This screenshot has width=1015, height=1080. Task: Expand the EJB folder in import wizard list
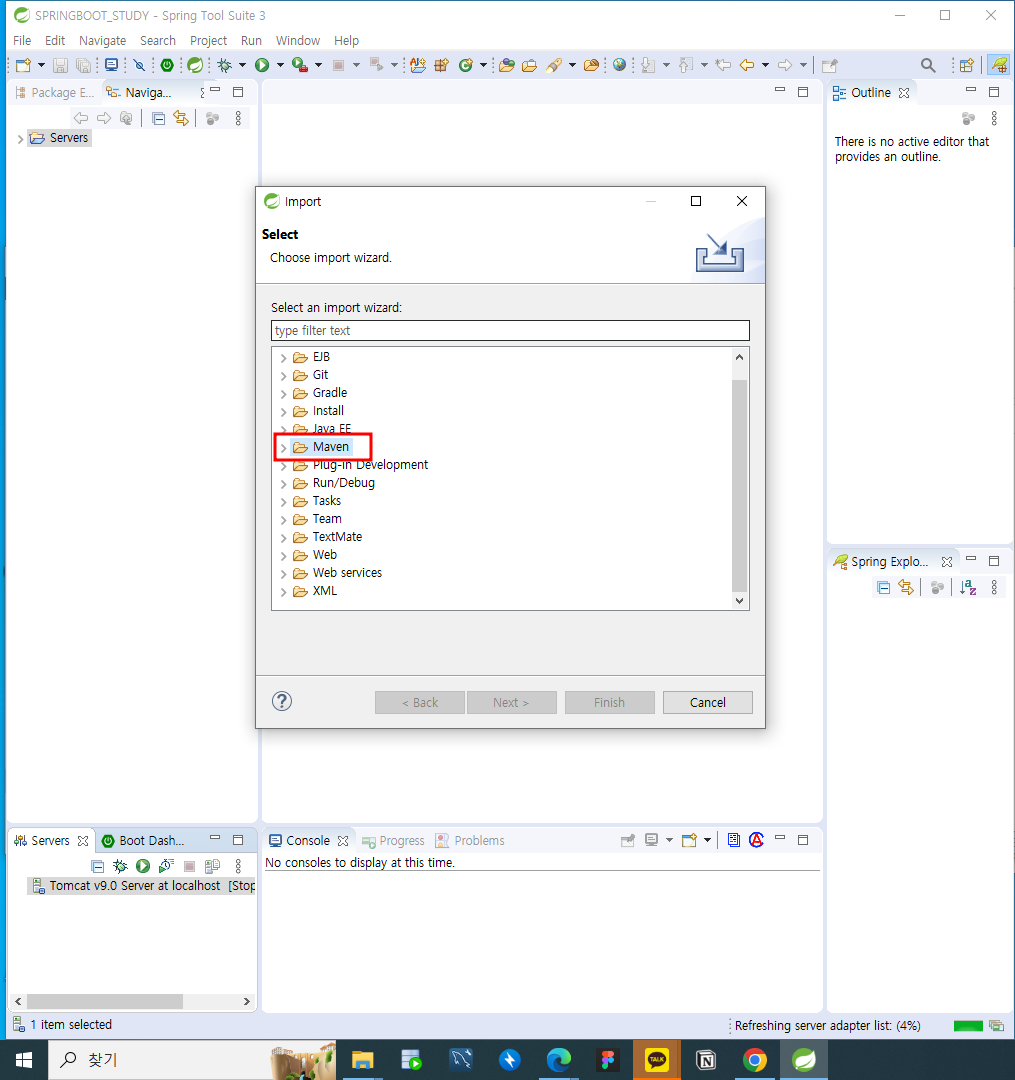tap(283, 357)
